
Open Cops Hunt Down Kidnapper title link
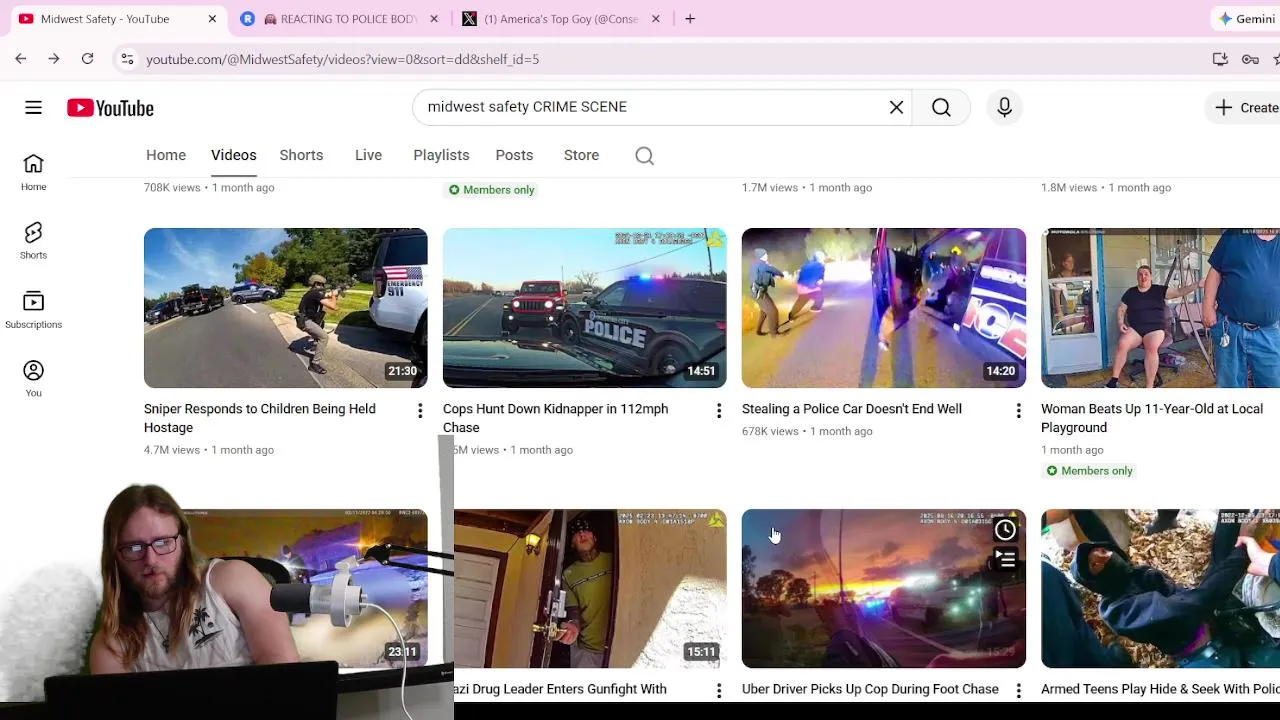[555, 418]
